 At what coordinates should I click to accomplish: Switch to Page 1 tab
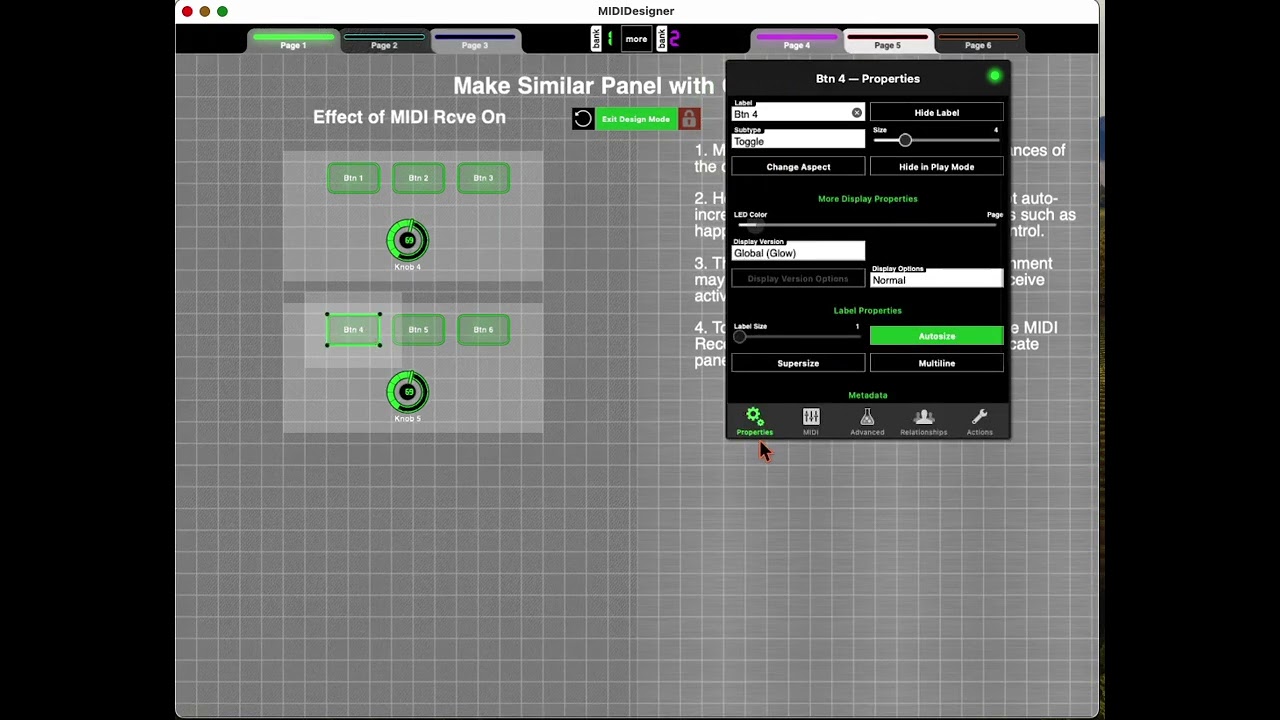point(293,41)
